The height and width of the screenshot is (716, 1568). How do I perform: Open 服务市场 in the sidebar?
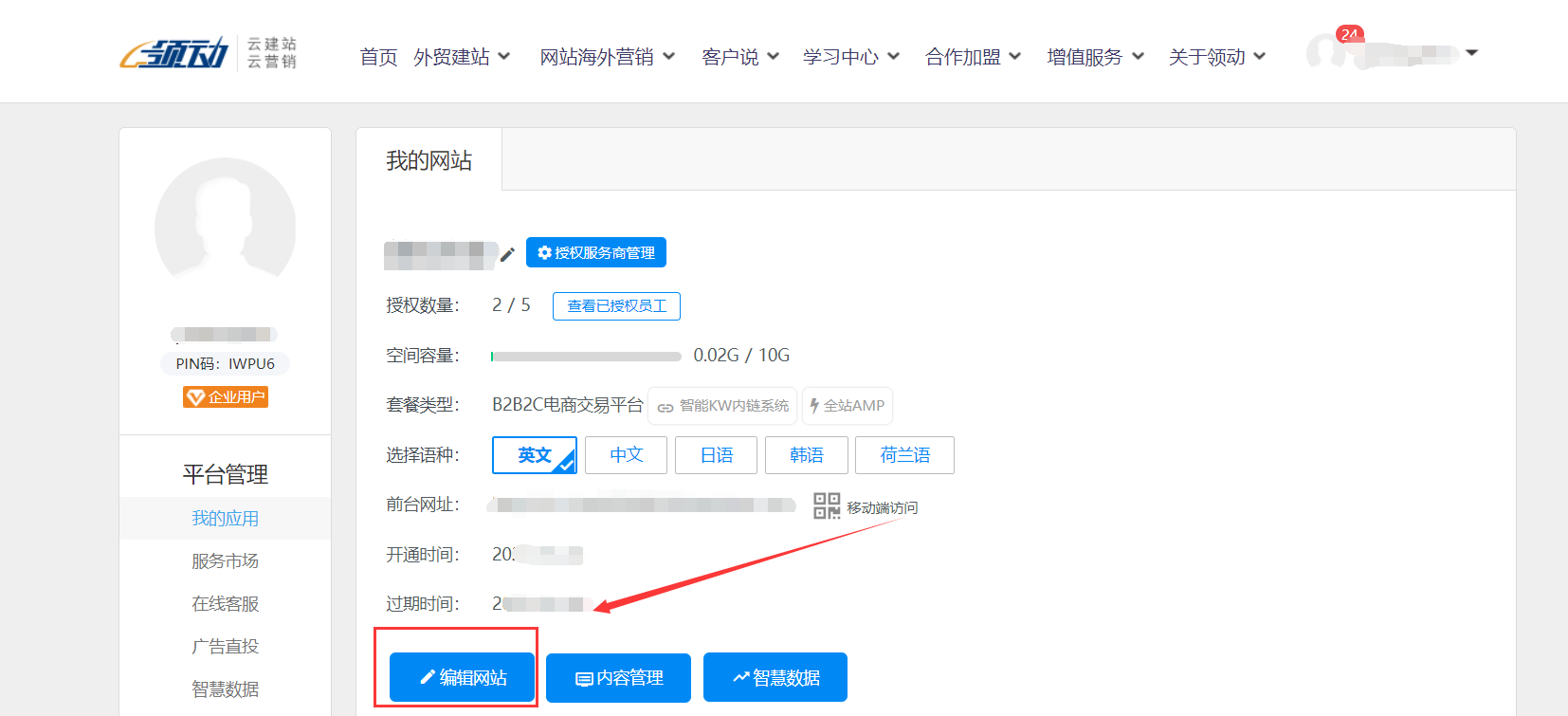[x=225, y=561]
